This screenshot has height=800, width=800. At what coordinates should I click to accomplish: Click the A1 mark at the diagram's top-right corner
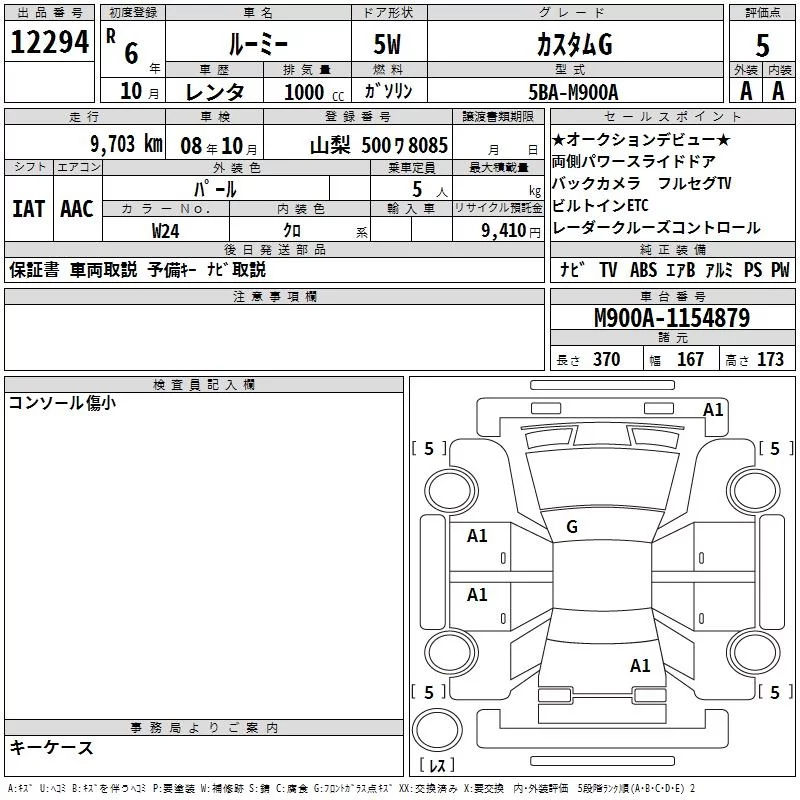point(713,409)
